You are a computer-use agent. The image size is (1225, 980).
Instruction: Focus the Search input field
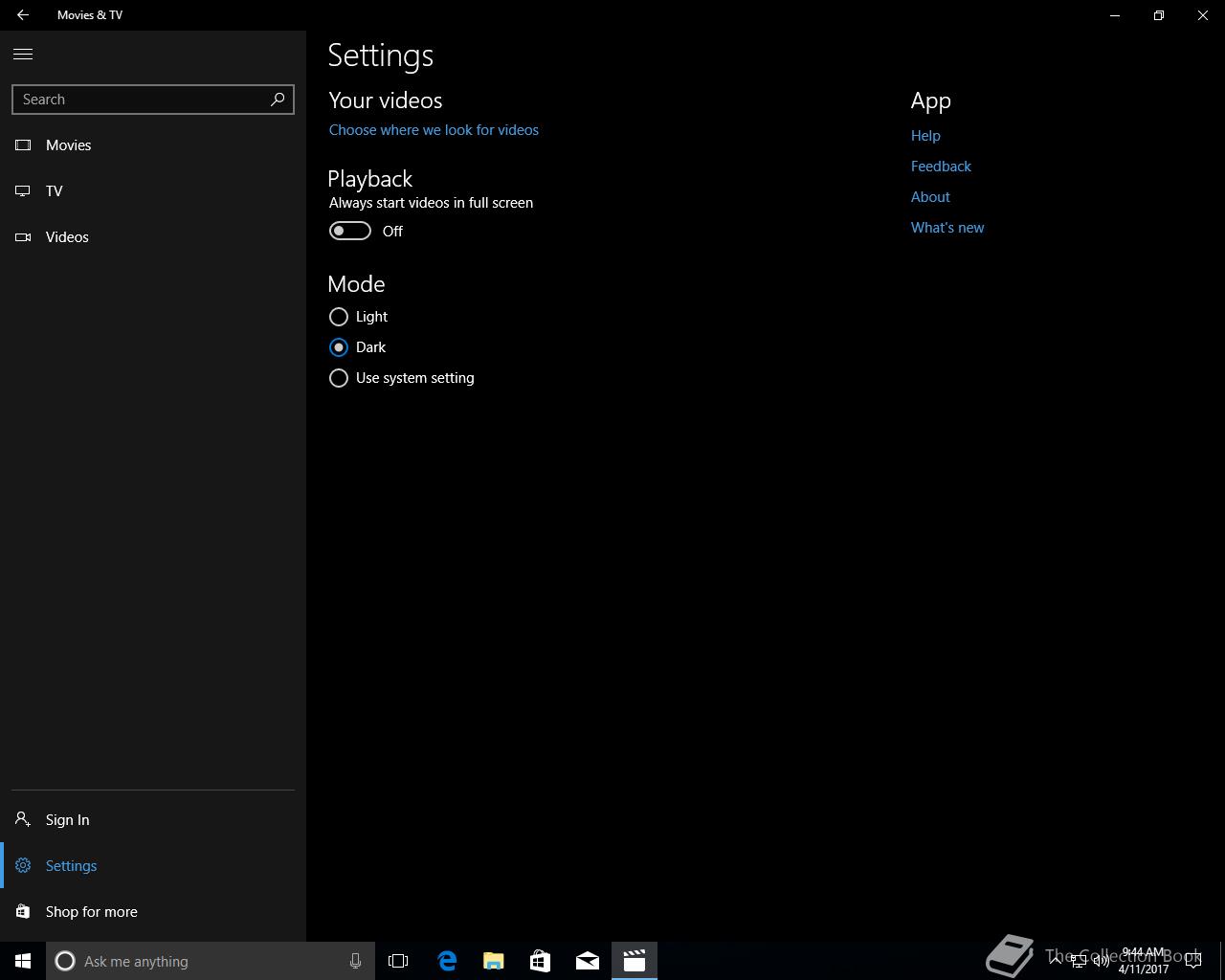pyautogui.click(x=153, y=100)
